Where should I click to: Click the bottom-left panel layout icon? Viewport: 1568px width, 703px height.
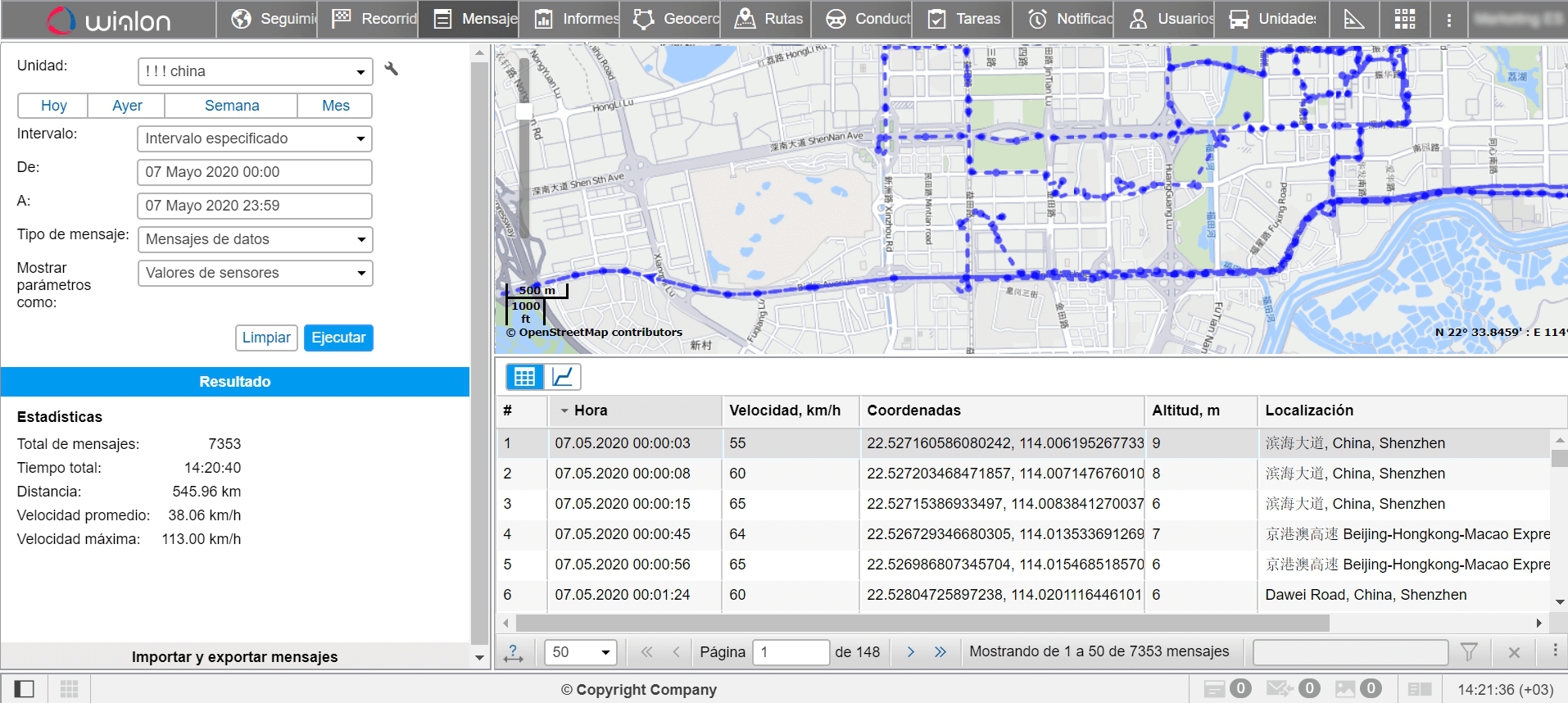click(x=25, y=689)
